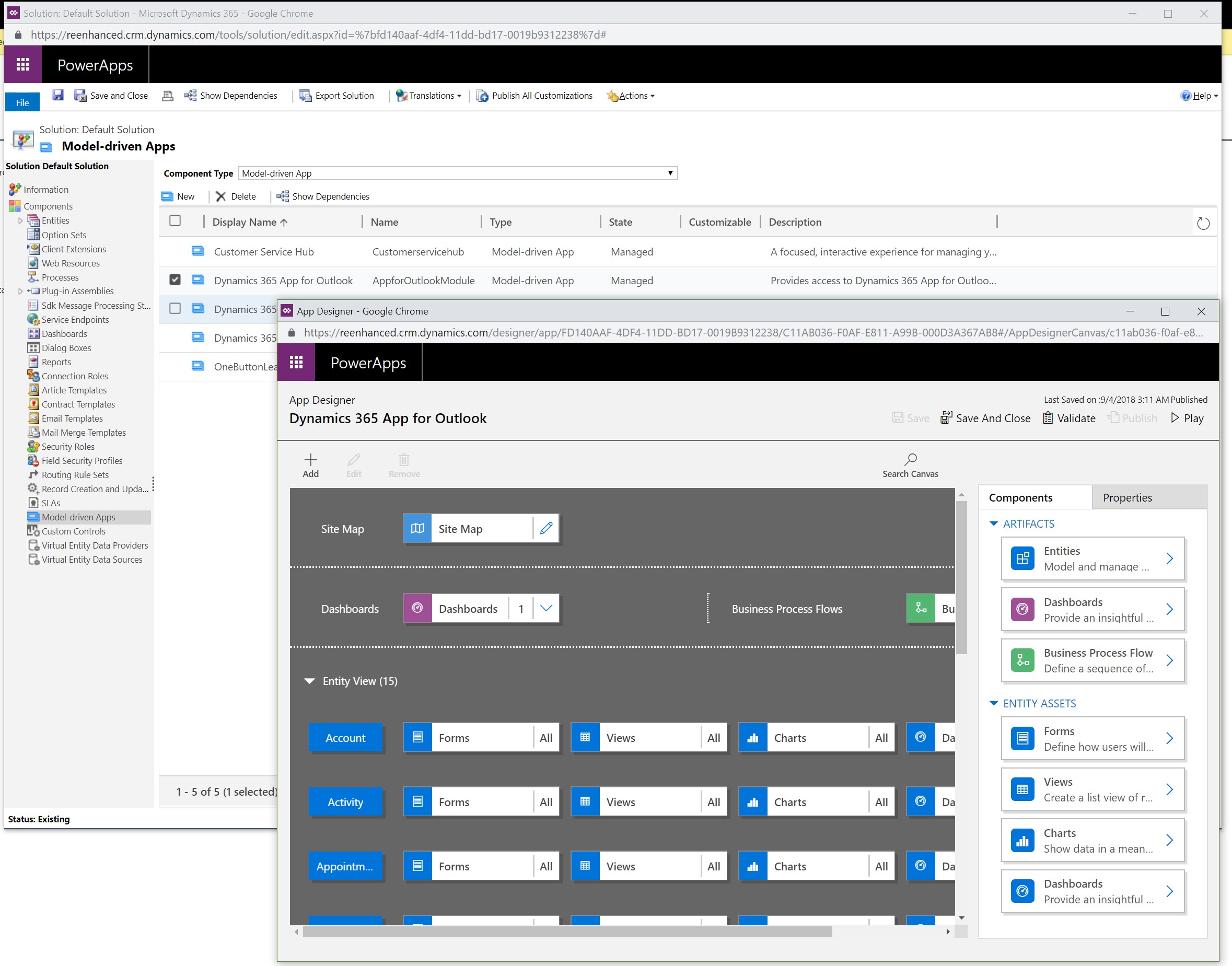Image resolution: width=1232 pixels, height=966 pixels.
Task: Click the Customer Service Hub row icon
Action: pyautogui.click(x=198, y=251)
